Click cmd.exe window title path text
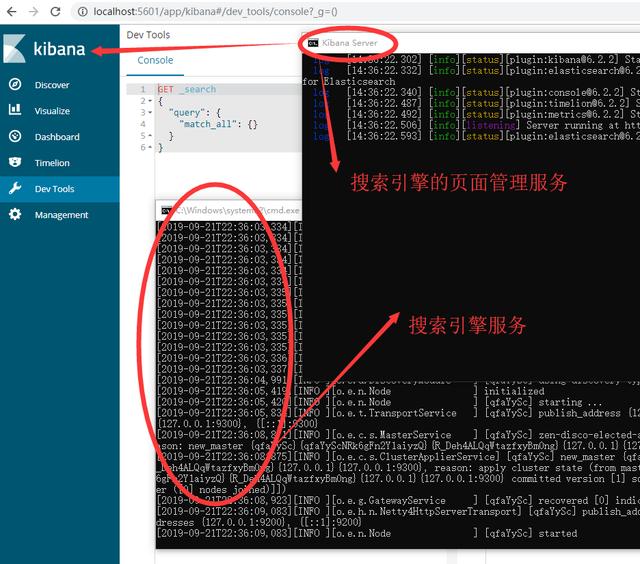 [238, 211]
